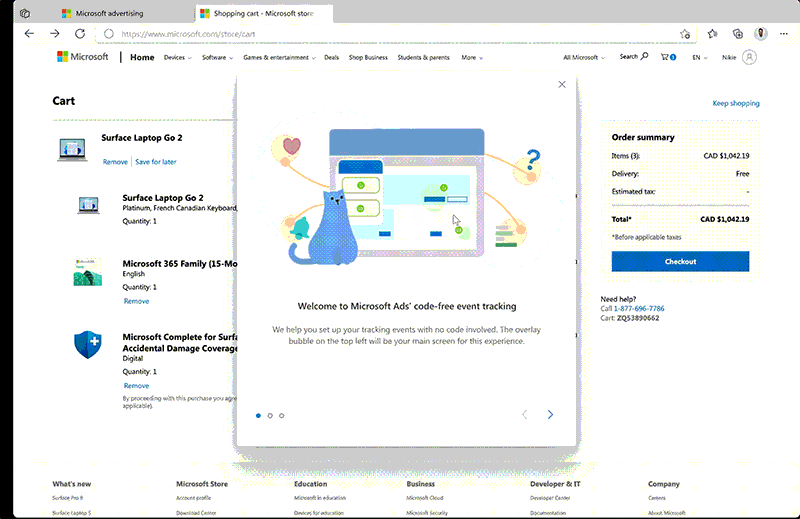Click Save for later link
The image size is (800, 519).
coord(156,162)
